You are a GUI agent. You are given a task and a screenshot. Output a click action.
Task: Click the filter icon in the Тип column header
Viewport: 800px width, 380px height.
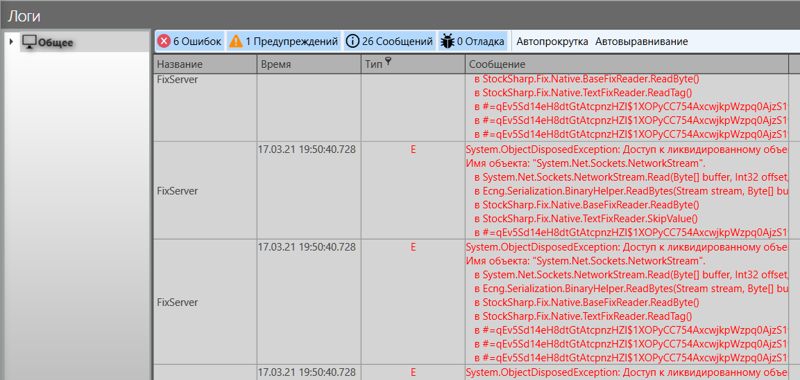click(x=388, y=62)
